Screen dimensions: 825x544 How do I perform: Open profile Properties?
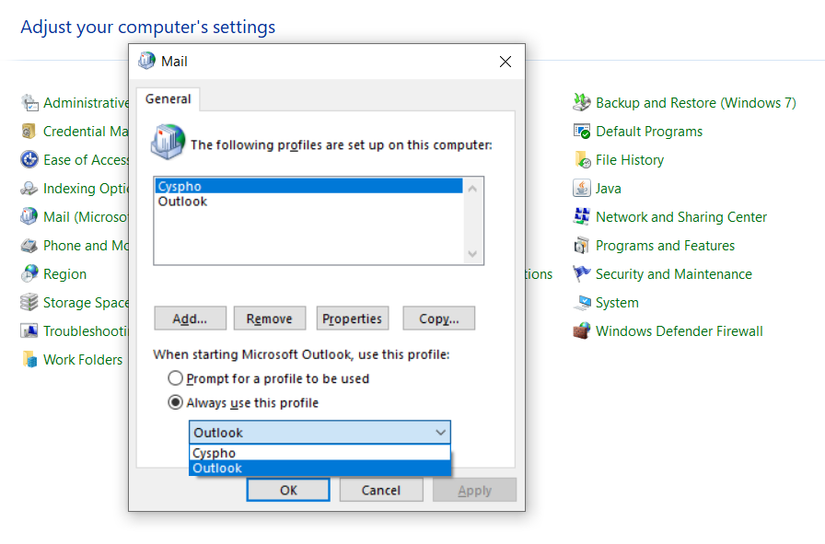[352, 318]
